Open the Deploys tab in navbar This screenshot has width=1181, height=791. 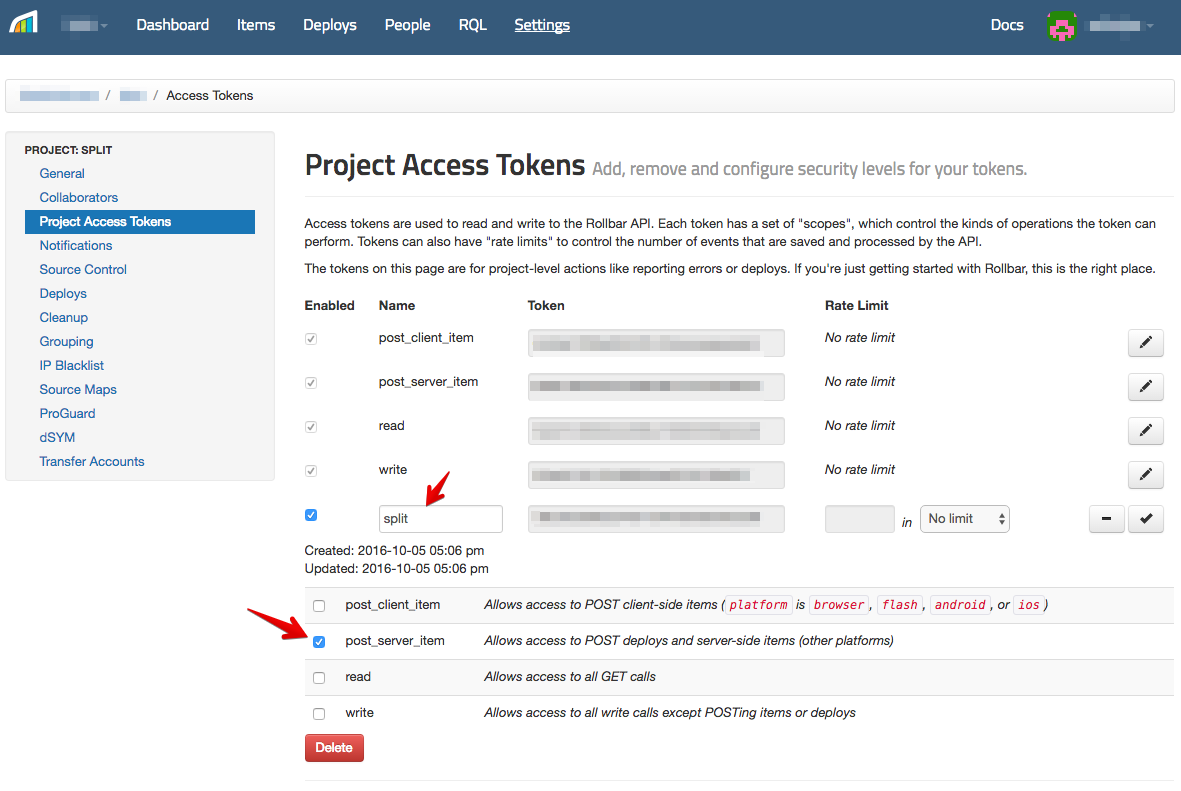pos(330,25)
